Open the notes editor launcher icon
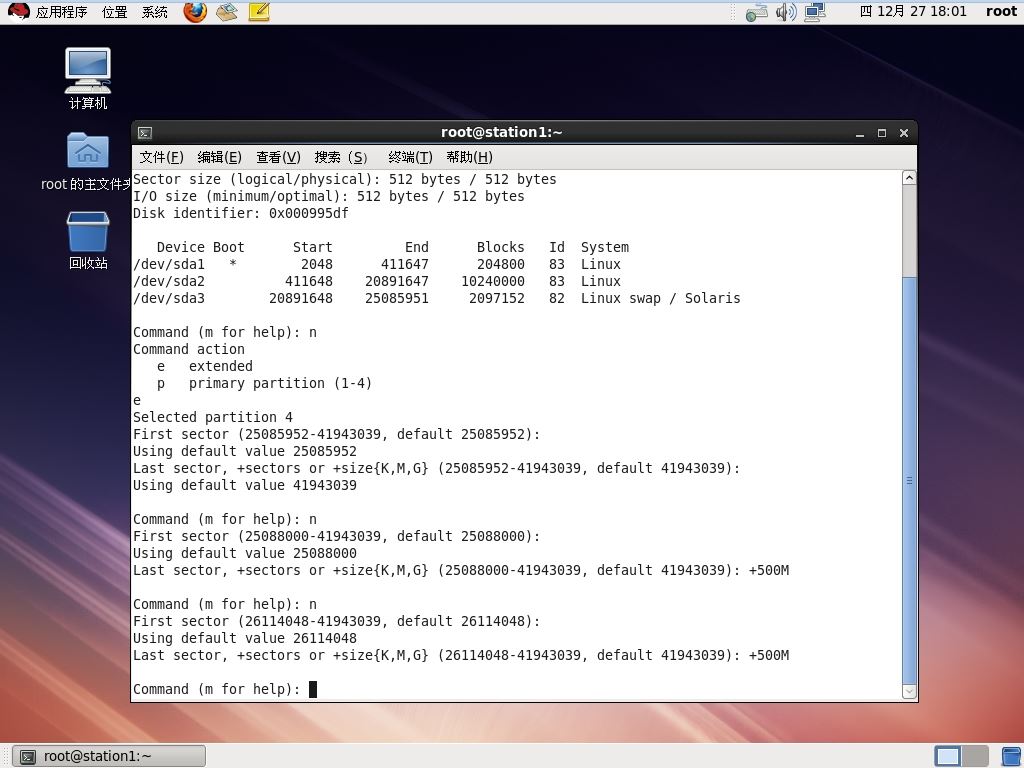The image size is (1024, 768). [x=259, y=12]
